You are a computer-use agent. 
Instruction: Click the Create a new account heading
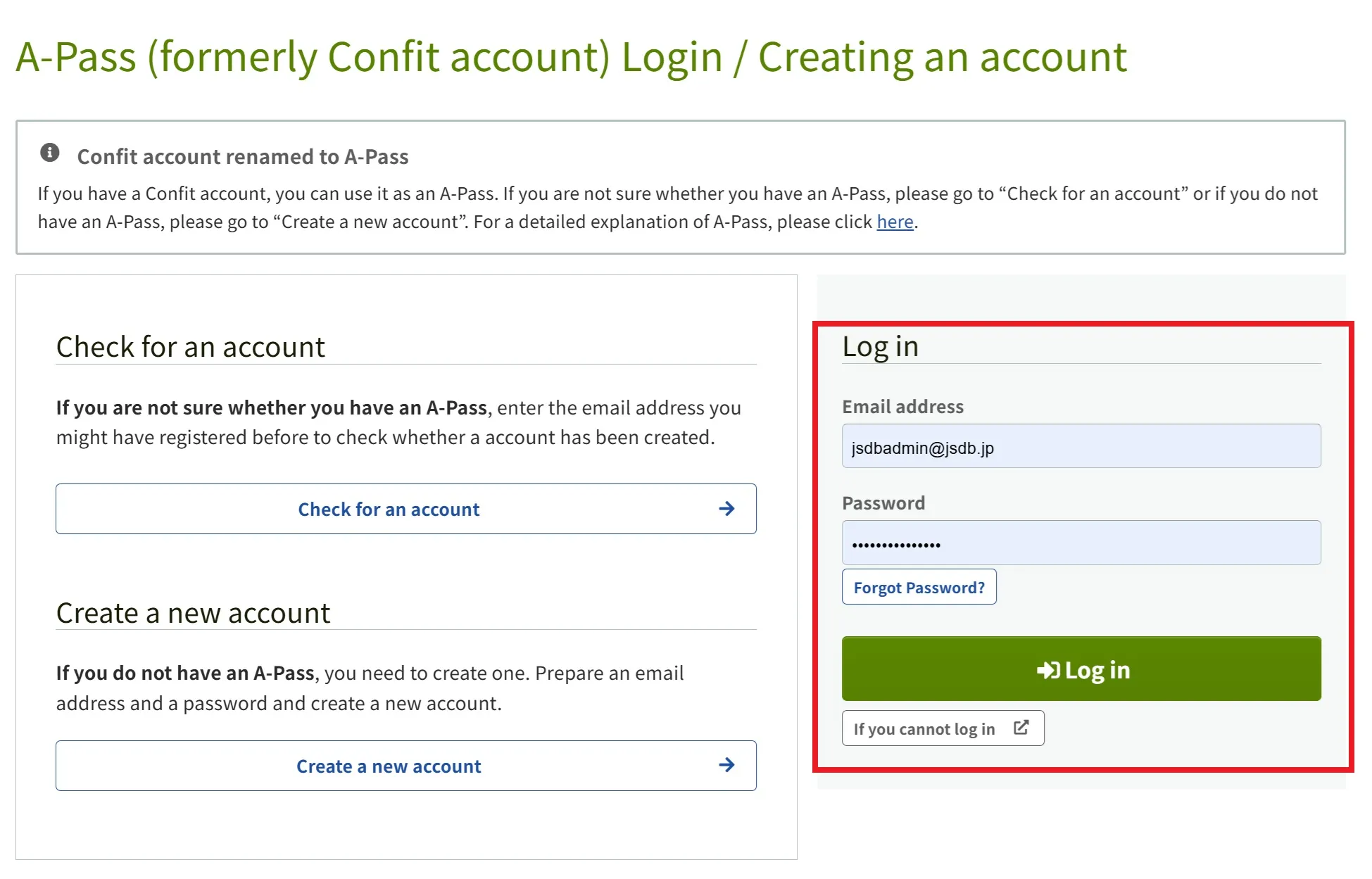(x=193, y=613)
